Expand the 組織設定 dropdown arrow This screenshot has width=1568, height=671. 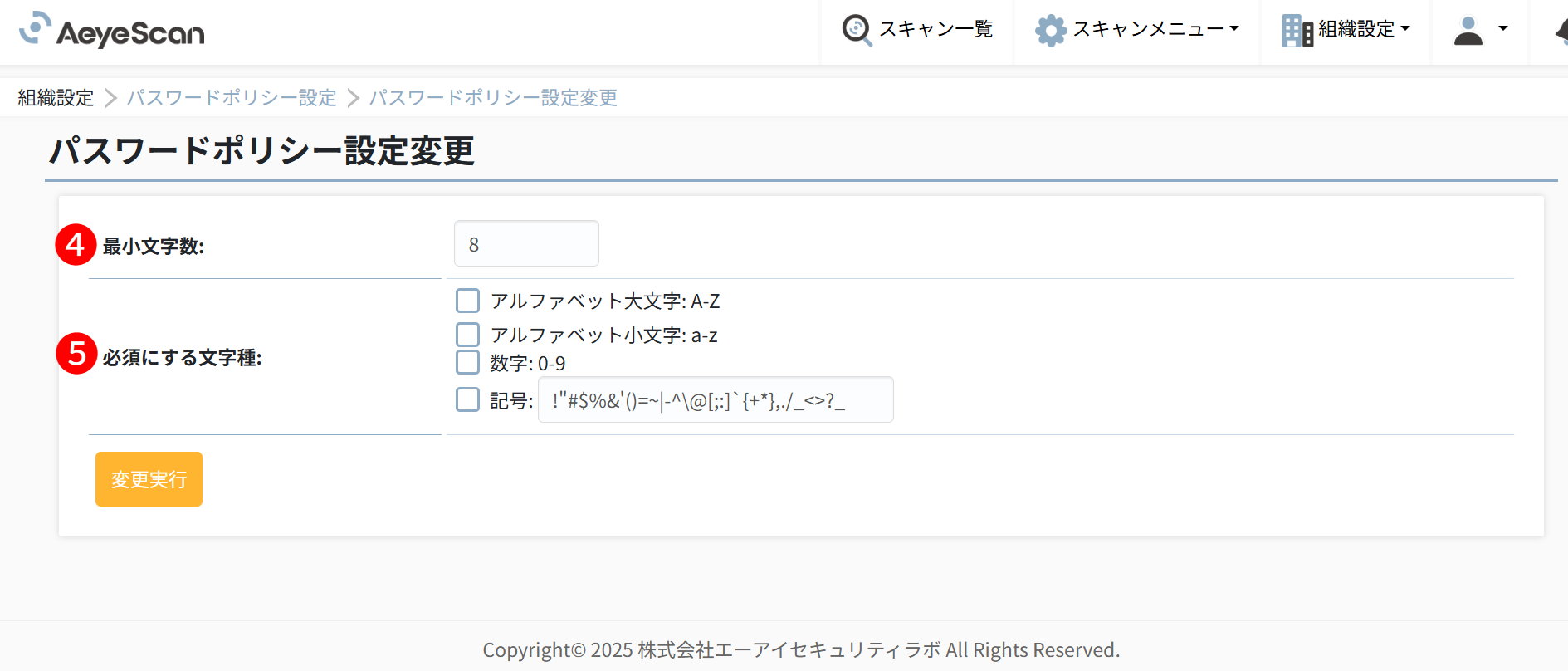click(1405, 28)
